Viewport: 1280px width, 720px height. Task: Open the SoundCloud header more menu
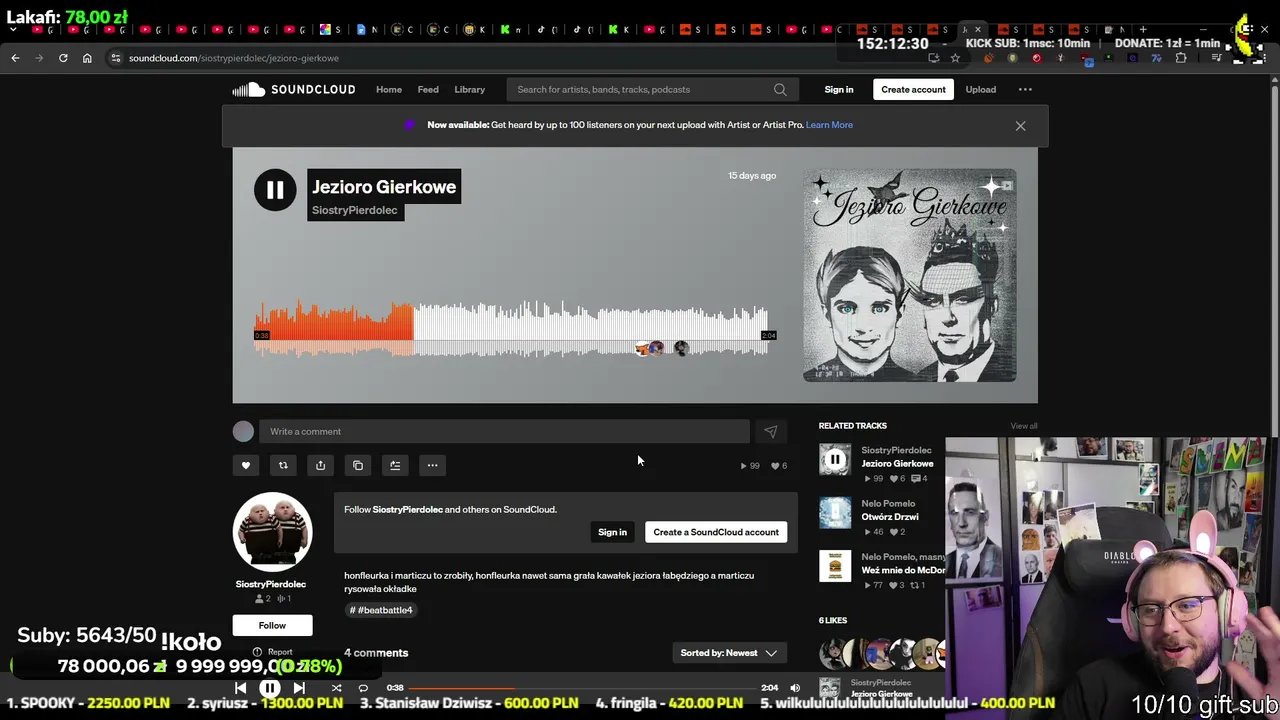[x=1025, y=90]
